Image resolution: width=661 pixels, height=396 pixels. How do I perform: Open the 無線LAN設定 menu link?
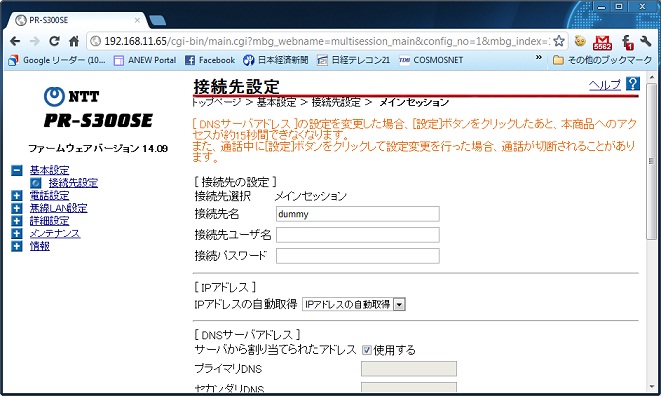click(59, 208)
